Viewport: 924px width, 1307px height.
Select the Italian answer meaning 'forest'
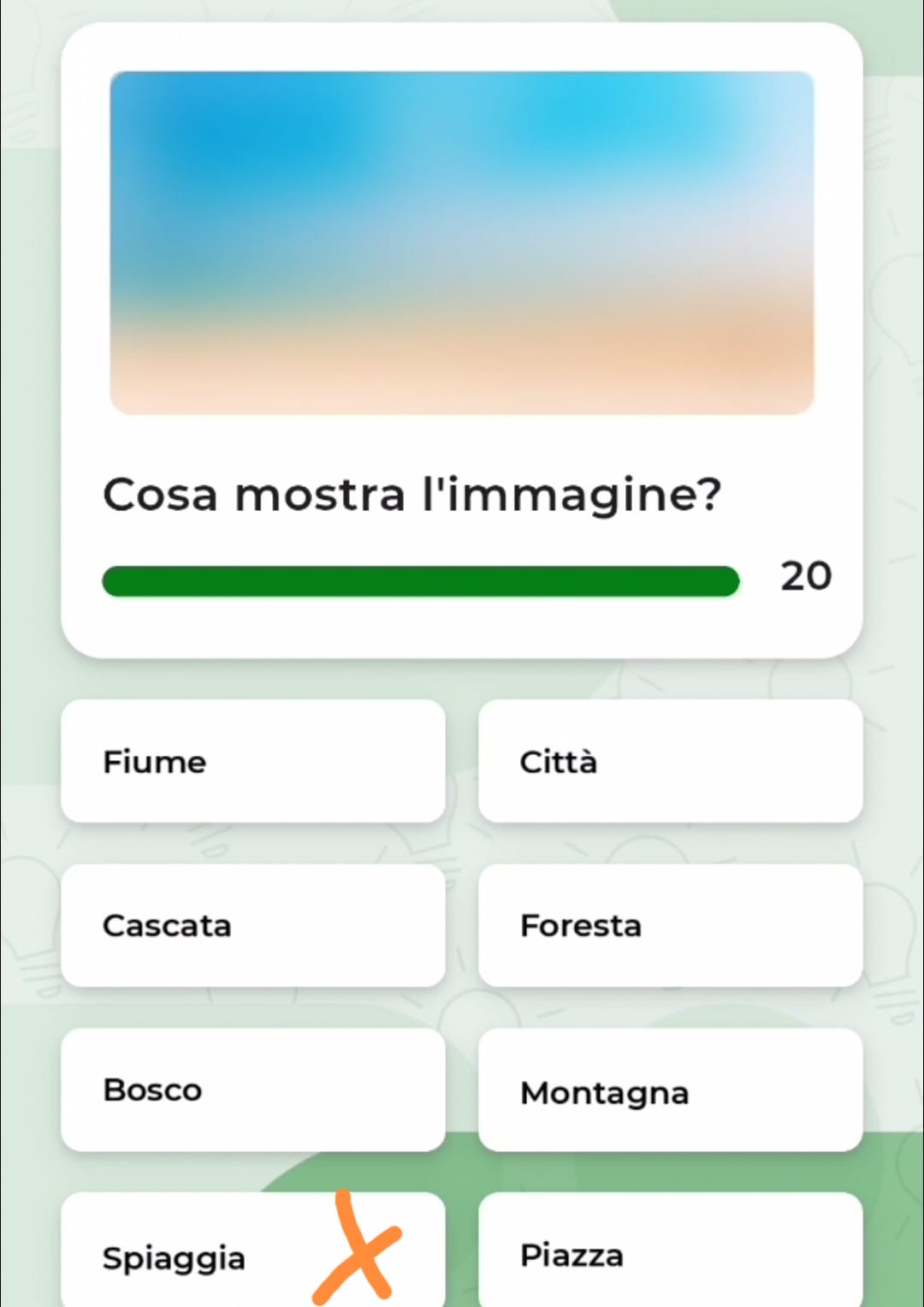[x=670, y=925]
